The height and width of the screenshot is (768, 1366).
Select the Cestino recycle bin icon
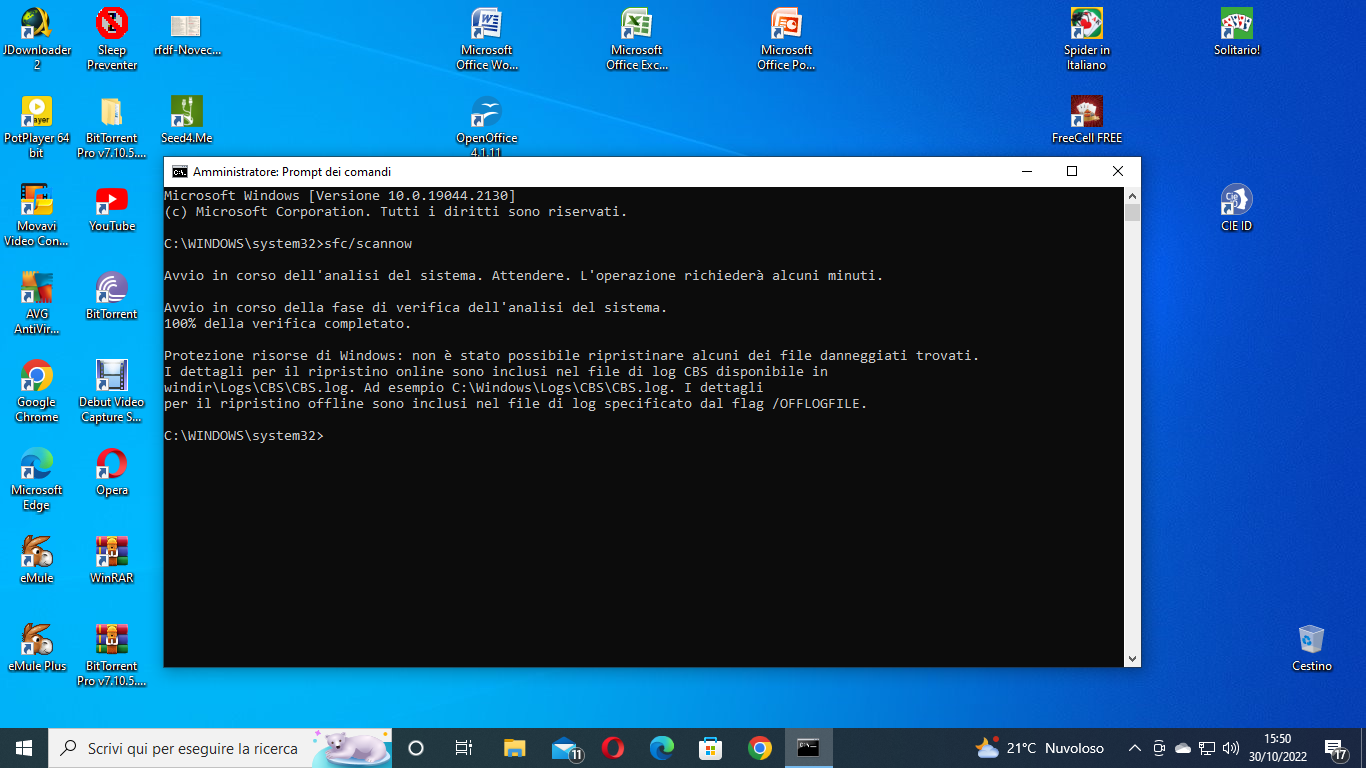pos(1311,648)
